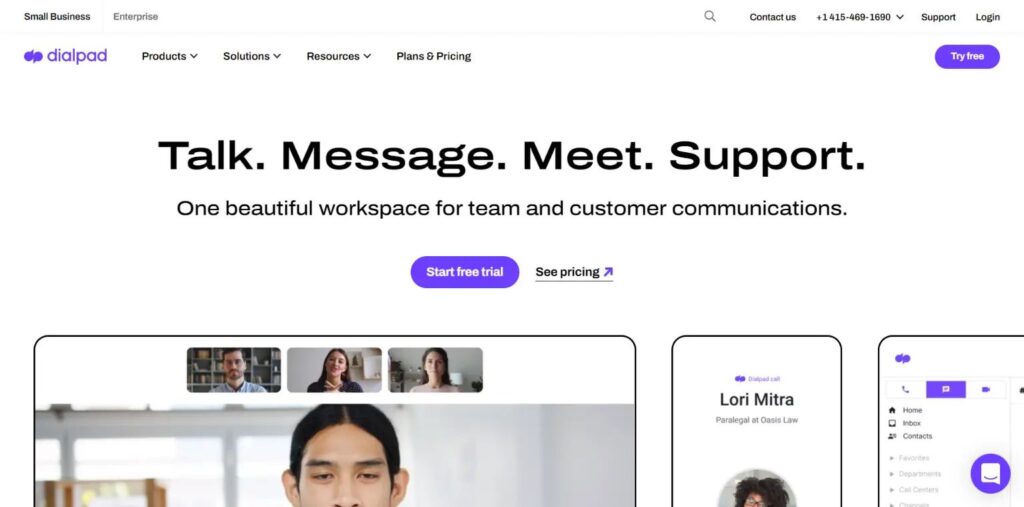Follow the See pricing link
The height and width of the screenshot is (507, 1024).
point(574,272)
